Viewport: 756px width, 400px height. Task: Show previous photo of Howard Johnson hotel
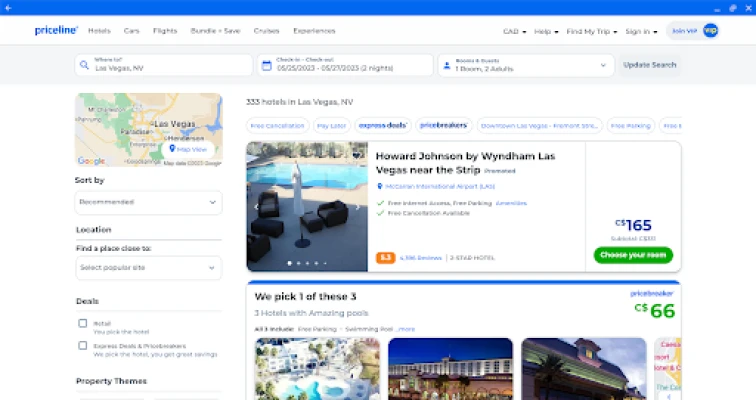[x=256, y=207]
